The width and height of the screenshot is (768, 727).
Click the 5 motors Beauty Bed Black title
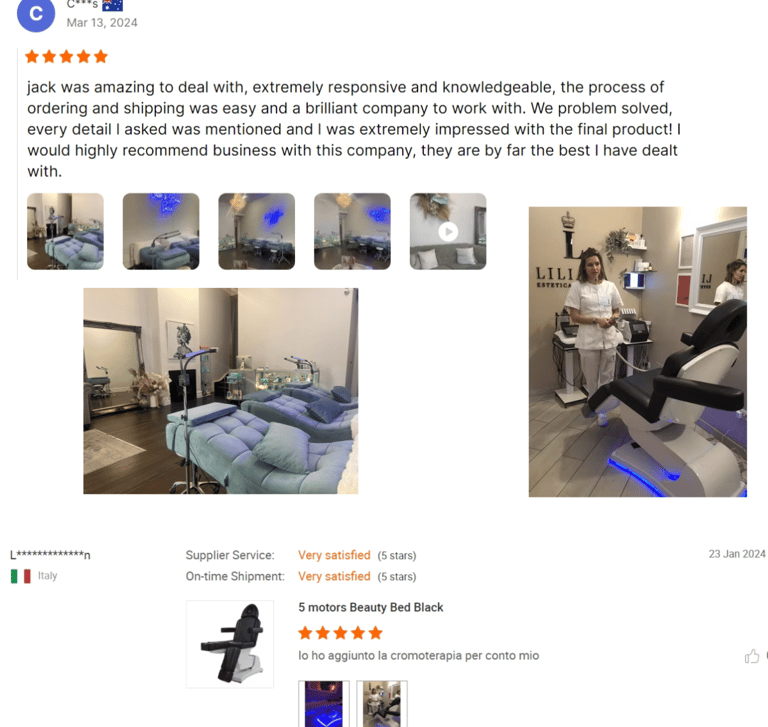tap(371, 607)
